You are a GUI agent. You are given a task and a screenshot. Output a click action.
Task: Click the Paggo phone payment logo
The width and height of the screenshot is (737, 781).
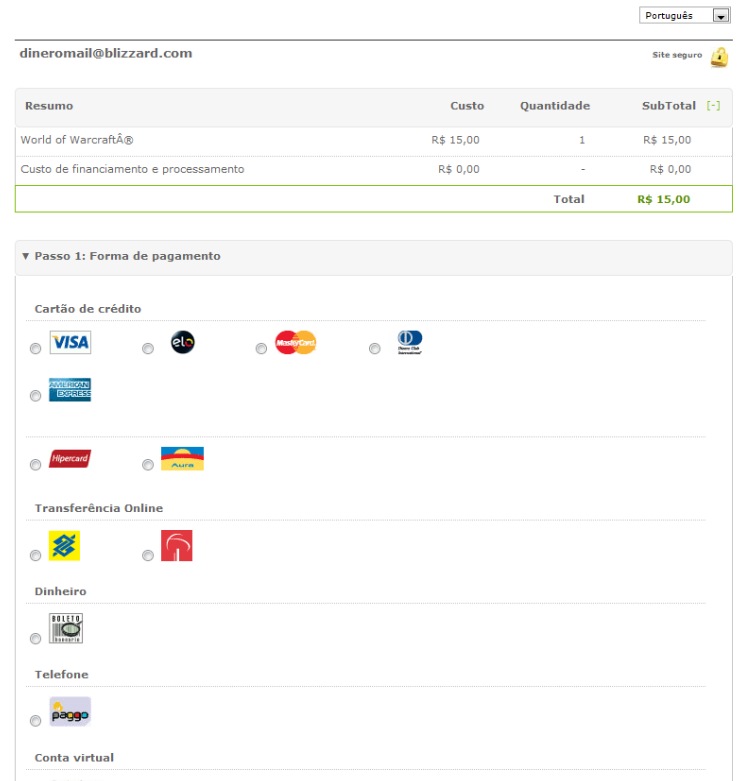(x=70, y=711)
